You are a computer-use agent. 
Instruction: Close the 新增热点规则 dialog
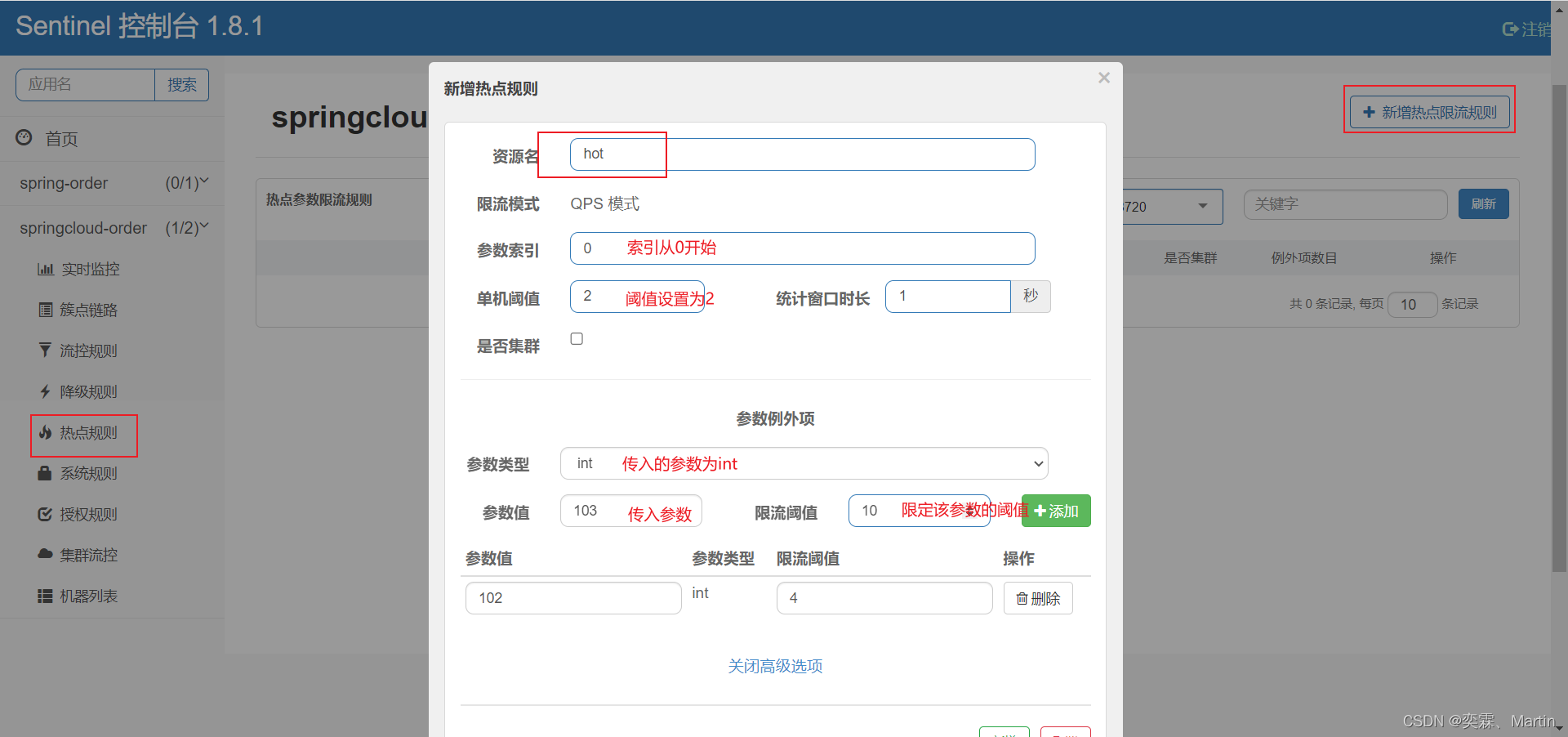pyautogui.click(x=1104, y=78)
